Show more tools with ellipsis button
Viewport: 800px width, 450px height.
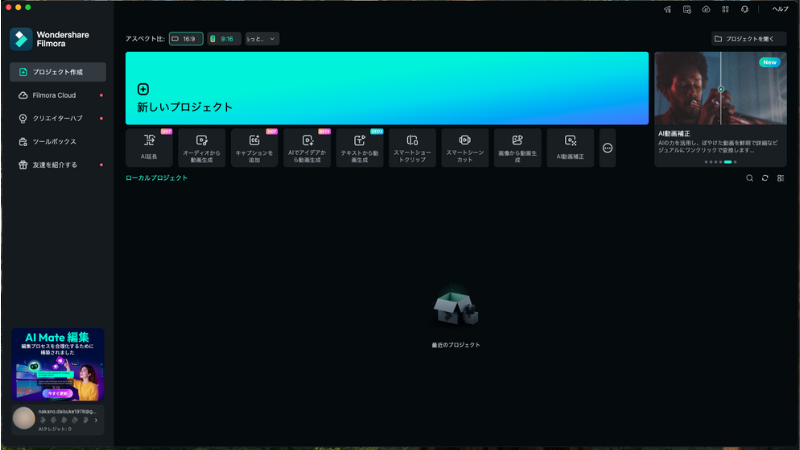click(607, 147)
